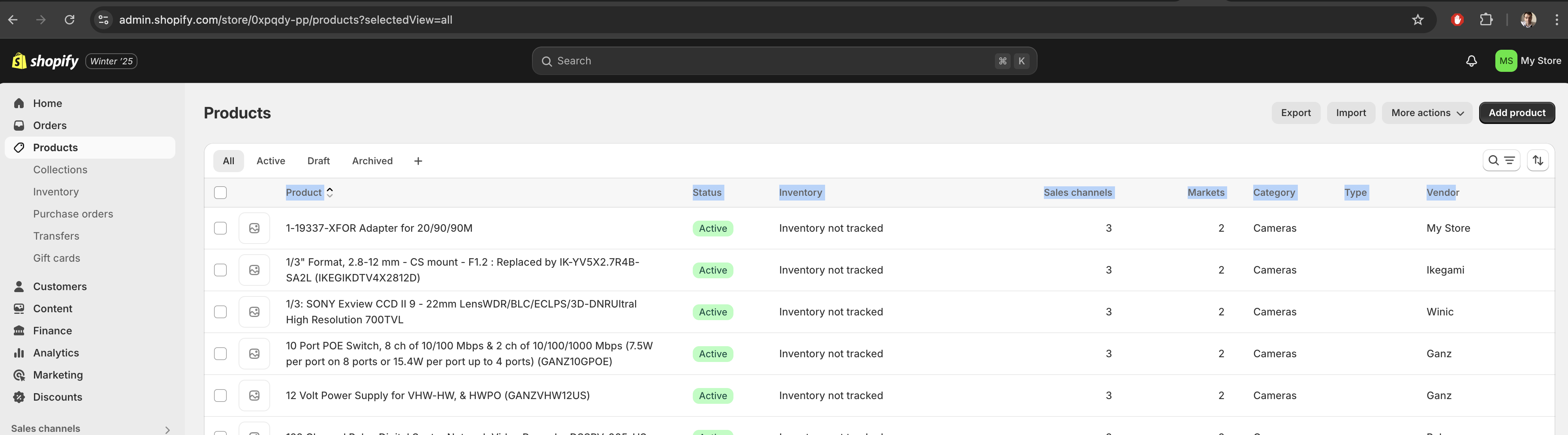
Task: Click the Add product button
Action: pyautogui.click(x=1517, y=112)
